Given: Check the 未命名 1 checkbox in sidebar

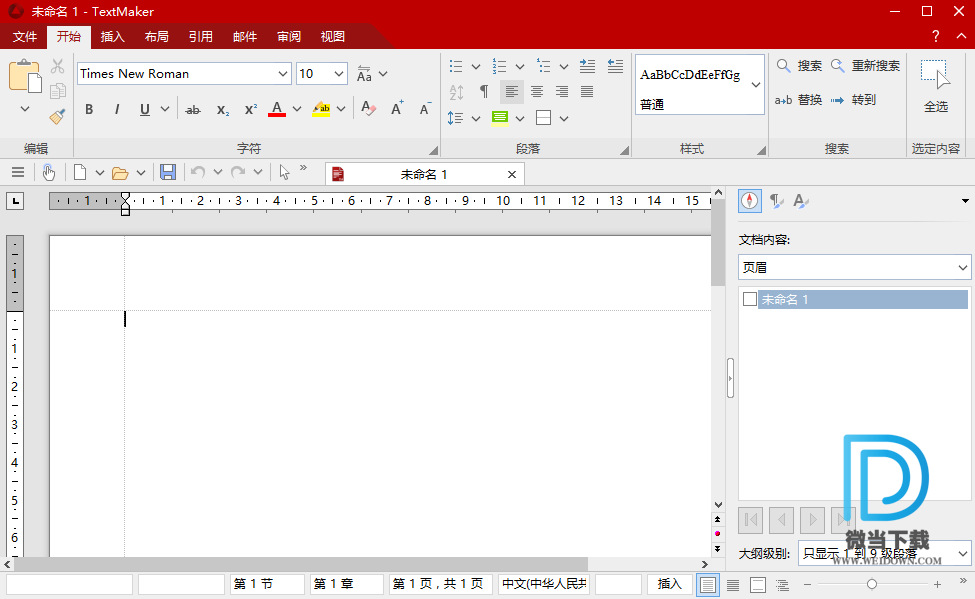Looking at the screenshot, I should 750,299.
